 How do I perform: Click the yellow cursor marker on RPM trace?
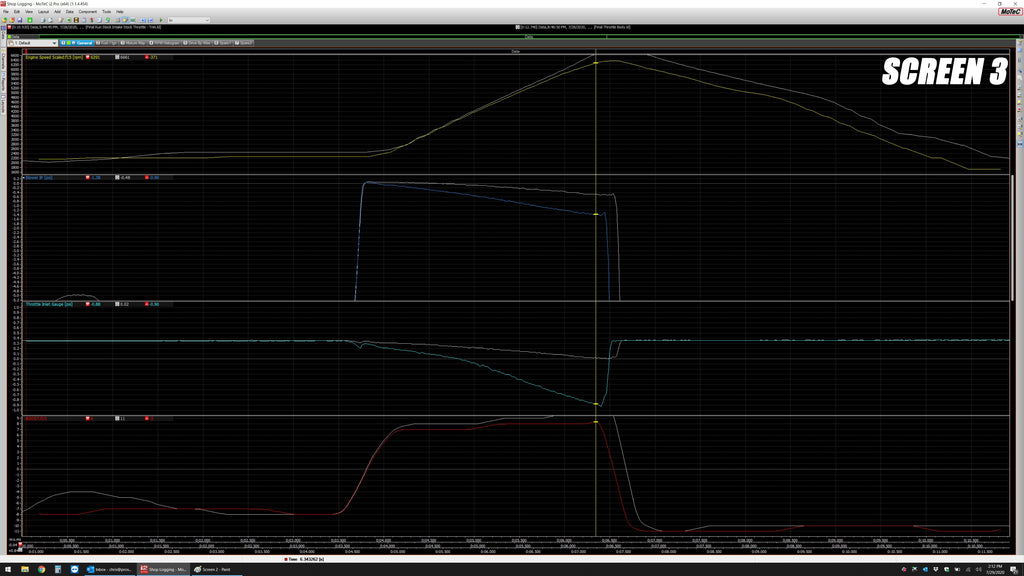point(596,63)
